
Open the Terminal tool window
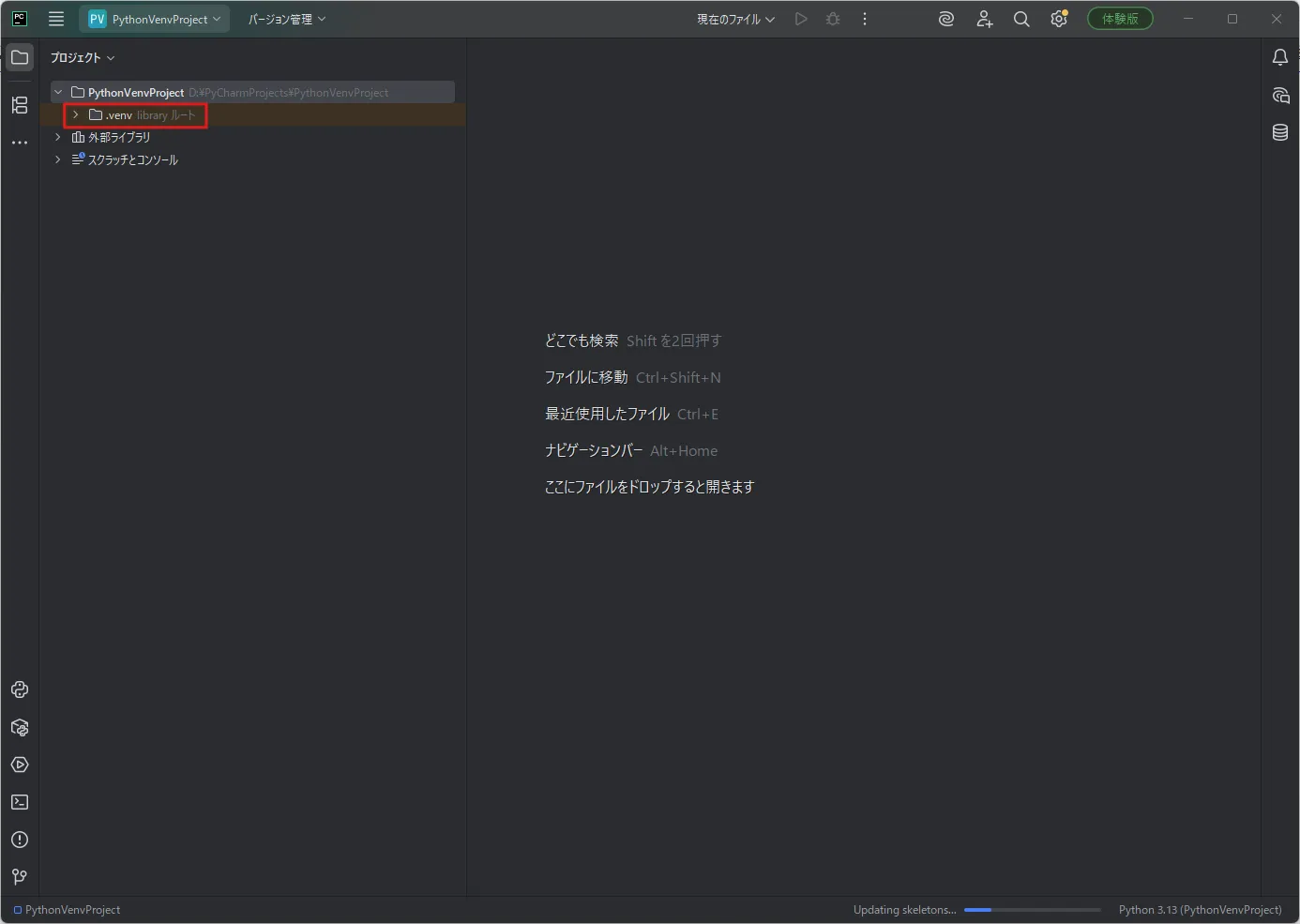tap(20, 802)
